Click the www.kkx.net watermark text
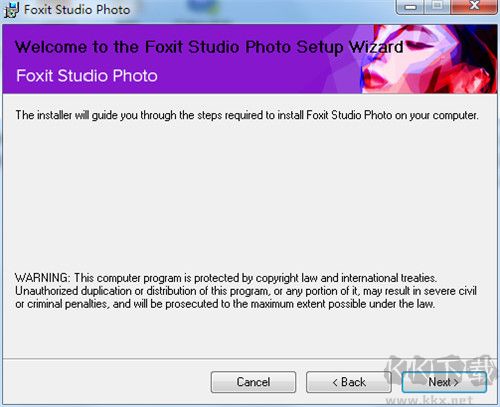 point(429,399)
